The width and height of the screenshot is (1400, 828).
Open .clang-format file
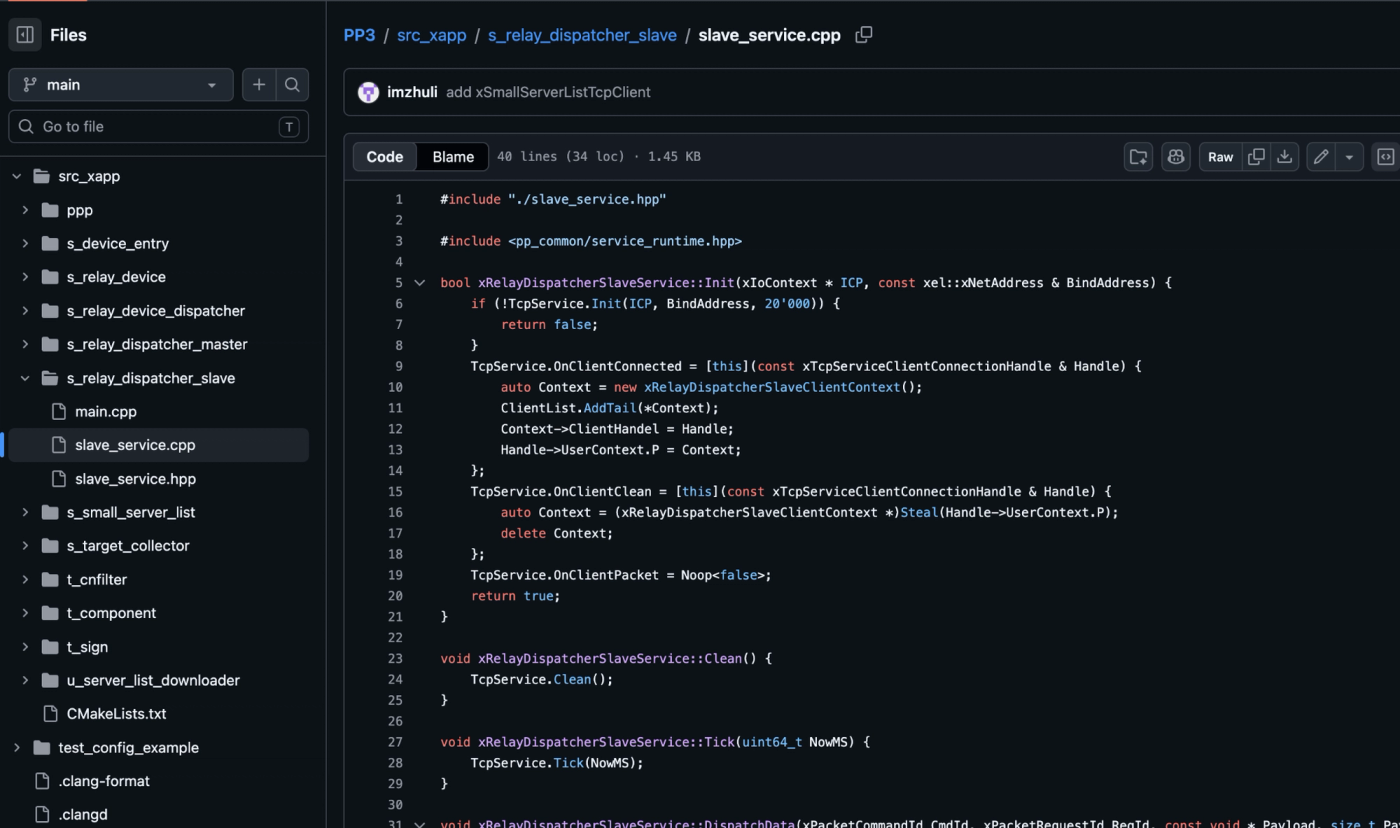click(104, 781)
